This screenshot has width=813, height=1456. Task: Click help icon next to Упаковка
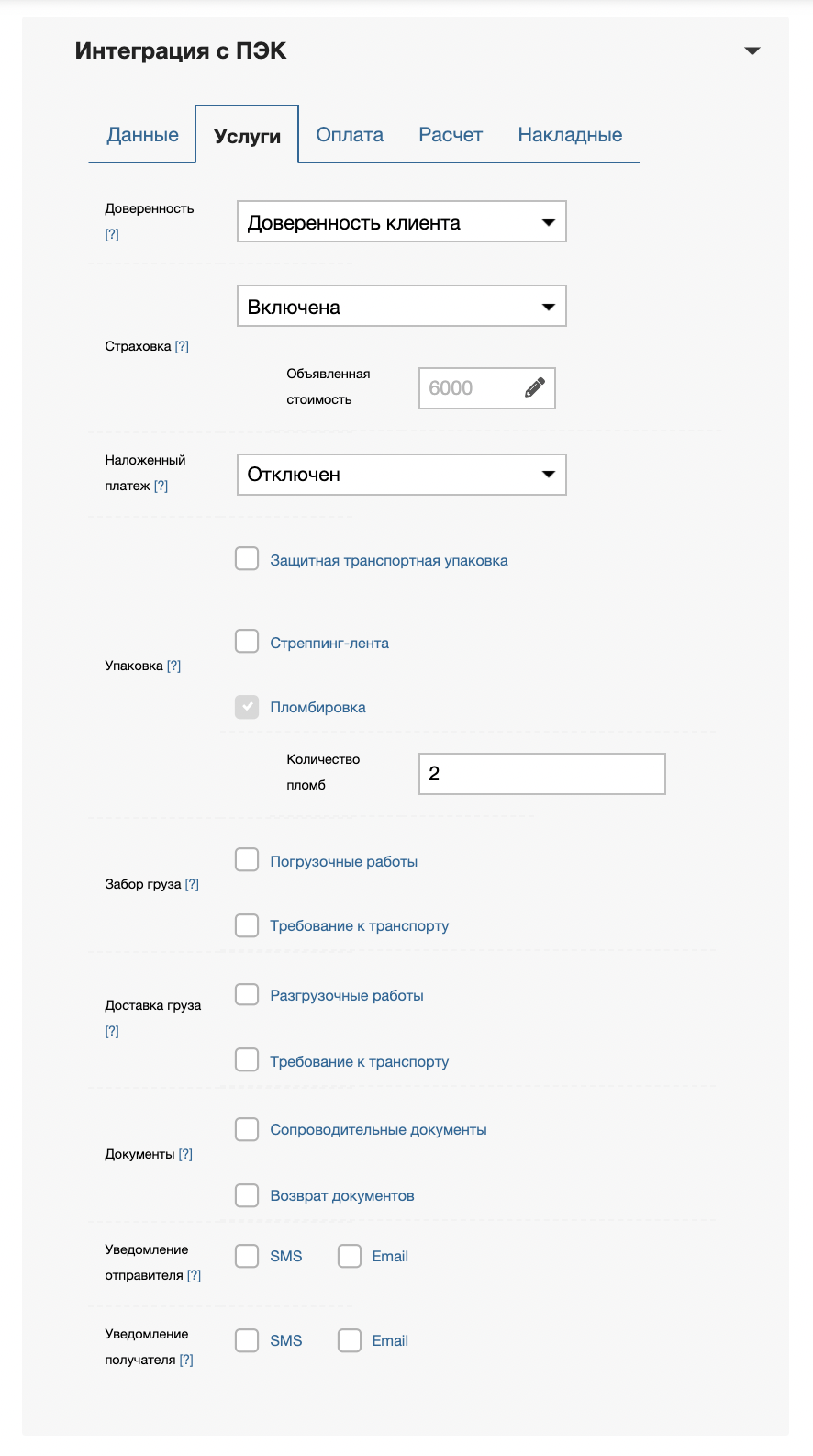click(x=173, y=666)
